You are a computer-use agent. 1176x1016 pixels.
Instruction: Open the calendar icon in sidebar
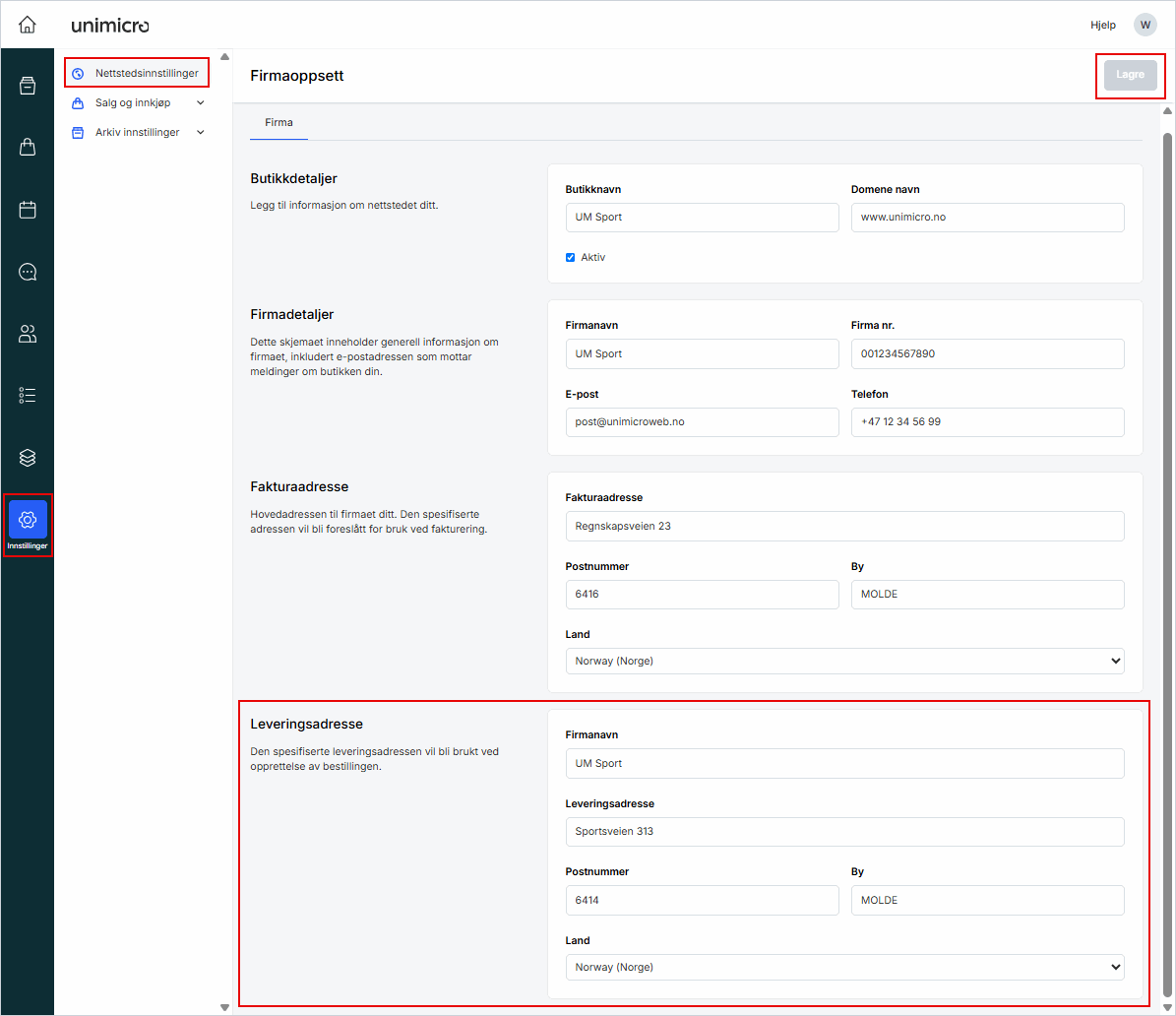(28, 210)
